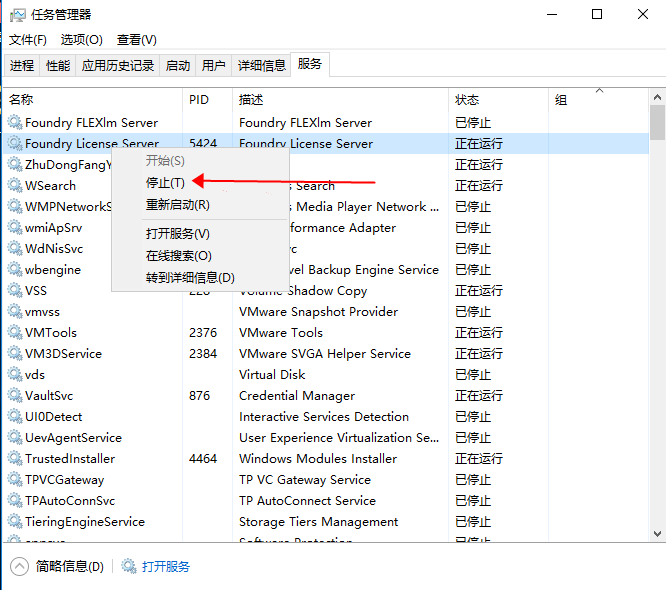The image size is (666, 590).
Task: Select VMware Snapshot Provider description
Action: (x=319, y=312)
